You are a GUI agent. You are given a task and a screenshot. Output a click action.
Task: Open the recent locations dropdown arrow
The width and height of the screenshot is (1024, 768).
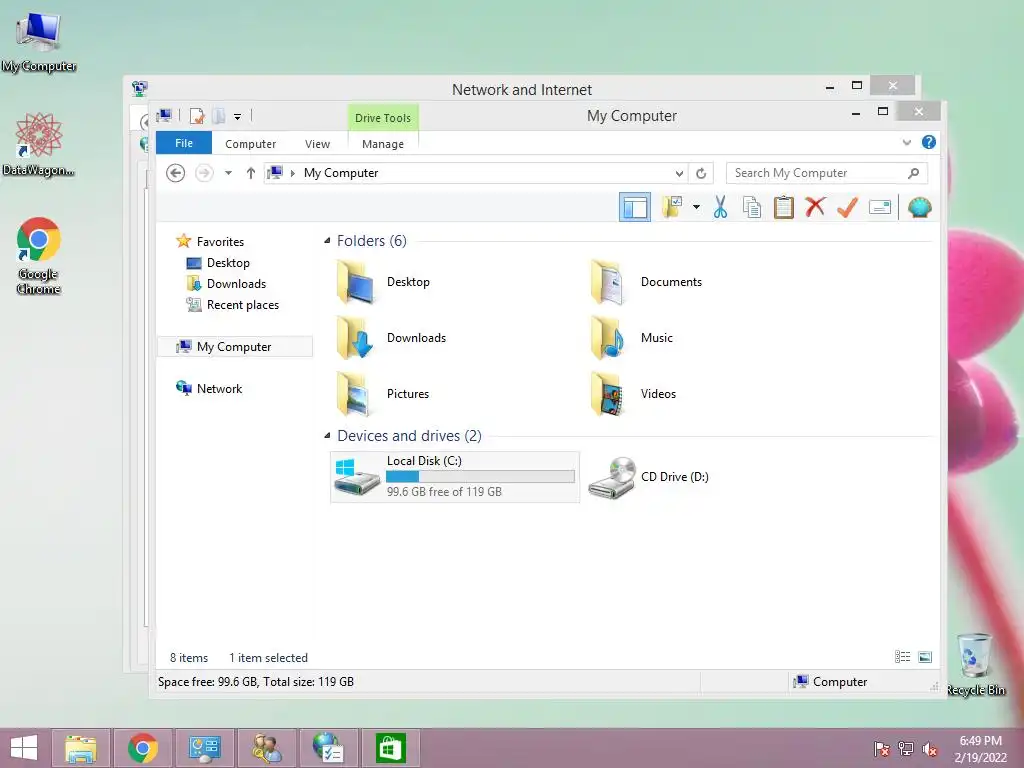229,173
